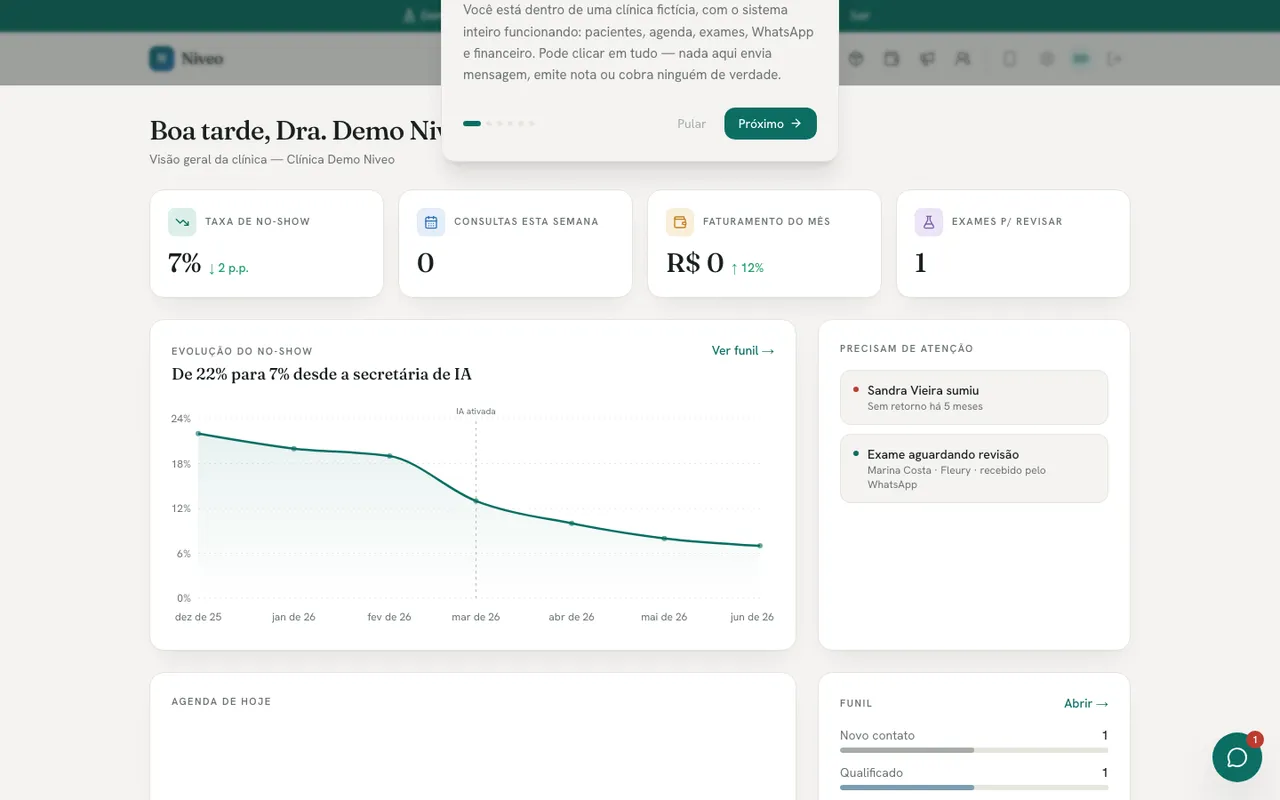Click the '↓ 2 p.p.' change indicator
Image resolution: width=1280 pixels, height=800 pixels.
click(228, 268)
